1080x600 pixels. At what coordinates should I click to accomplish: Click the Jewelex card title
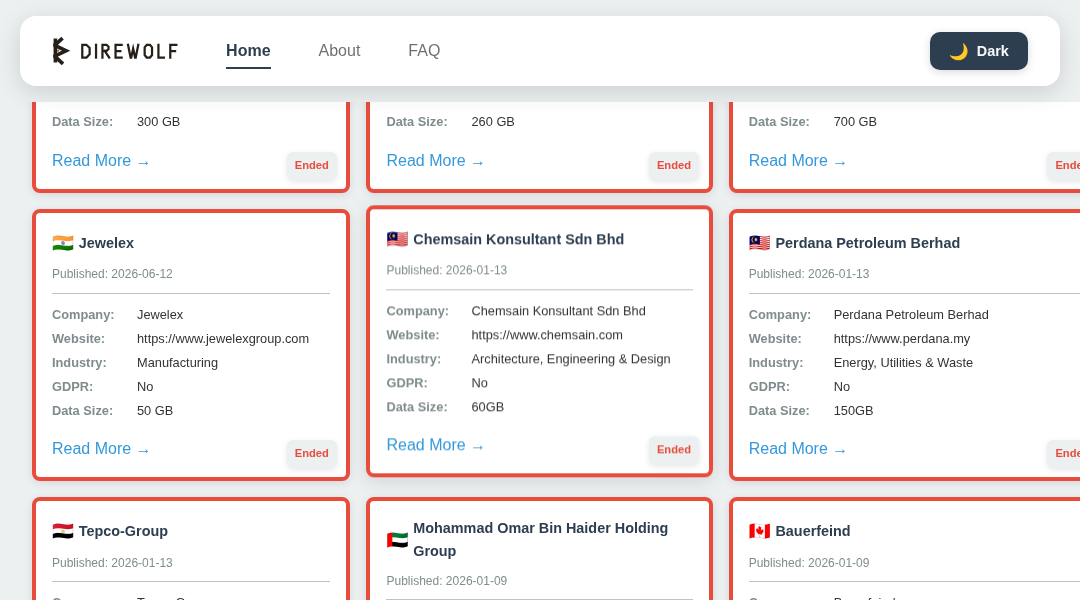106,243
